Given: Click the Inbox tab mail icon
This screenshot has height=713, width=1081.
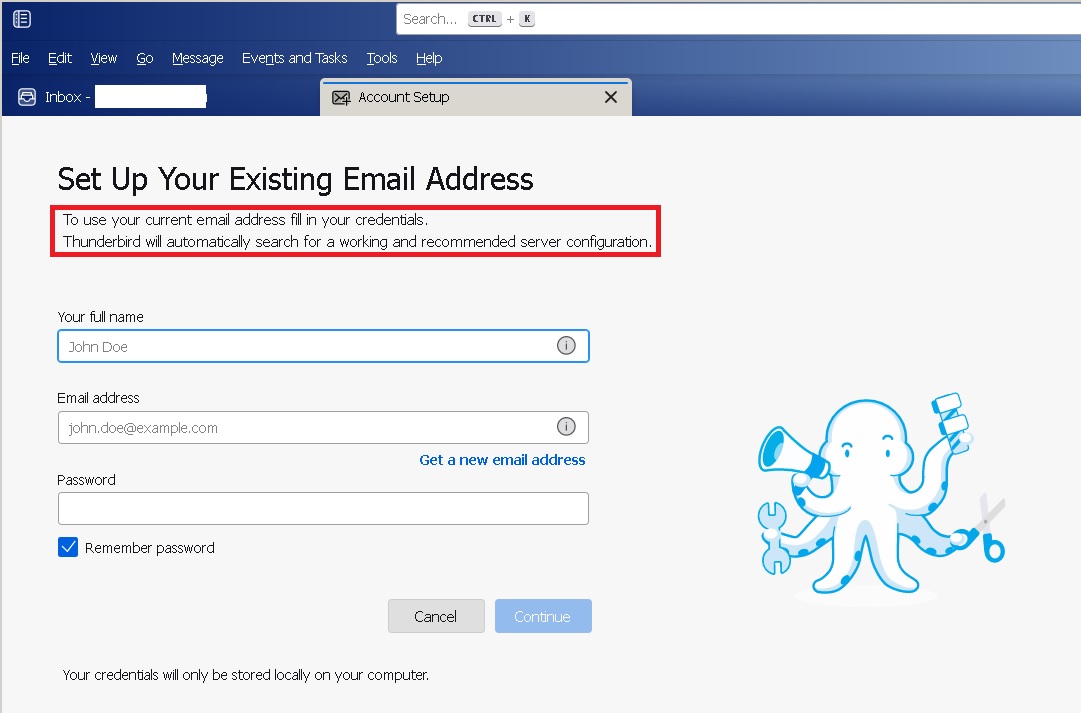Looking at the screenshot, I should [x=27, y=97].
